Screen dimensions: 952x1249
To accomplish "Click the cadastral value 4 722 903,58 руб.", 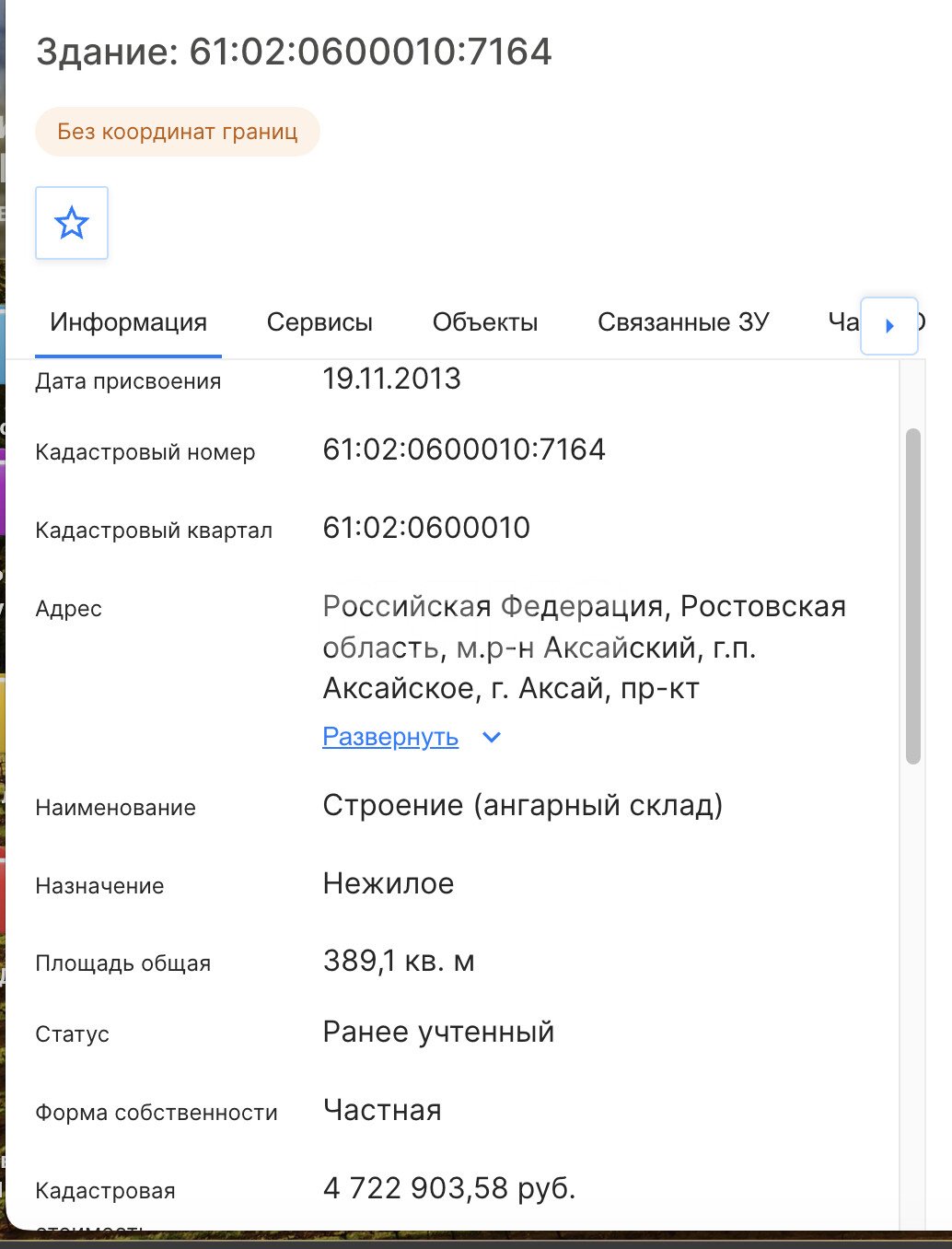I will coord(449,1188).
